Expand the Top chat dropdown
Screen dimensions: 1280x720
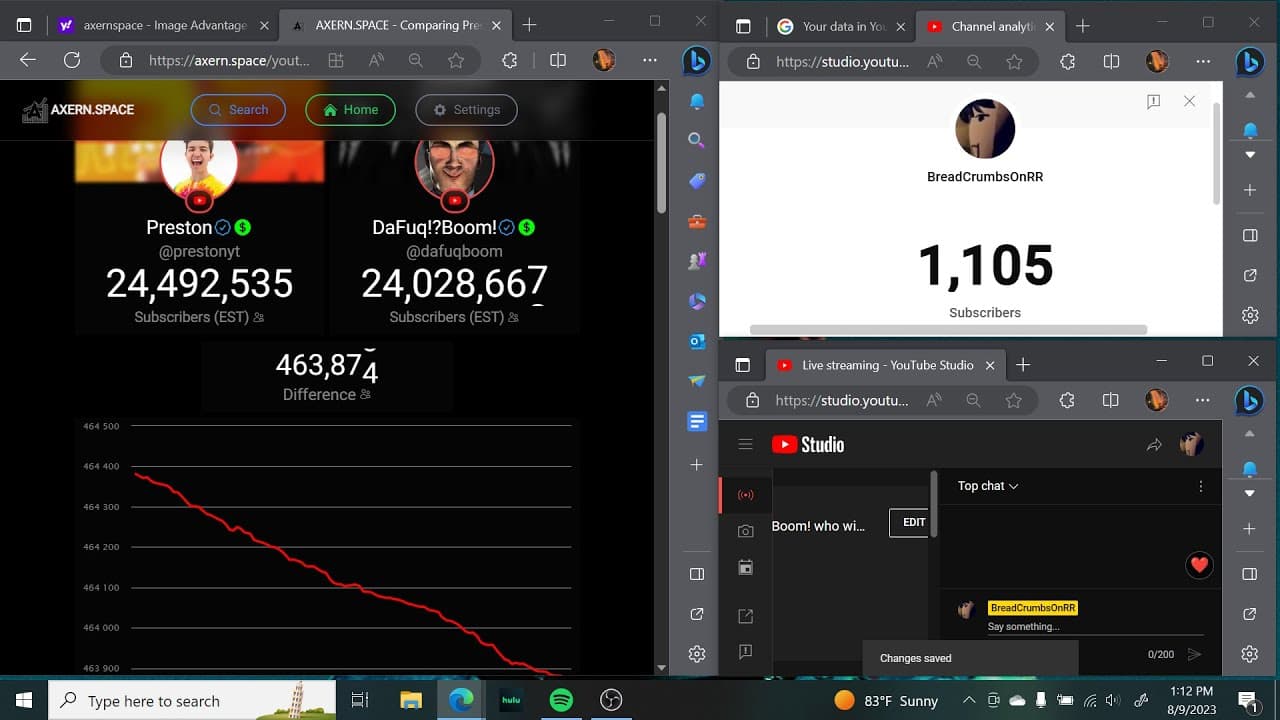coord(988,486)
